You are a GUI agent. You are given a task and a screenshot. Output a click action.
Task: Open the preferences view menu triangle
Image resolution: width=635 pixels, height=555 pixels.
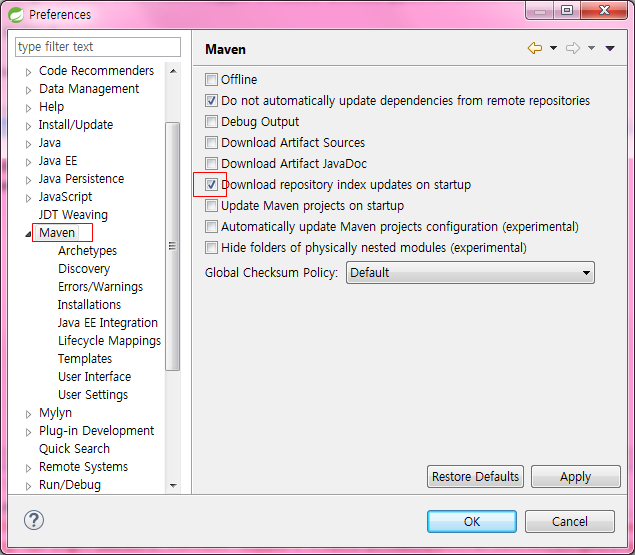pos(610,49)
